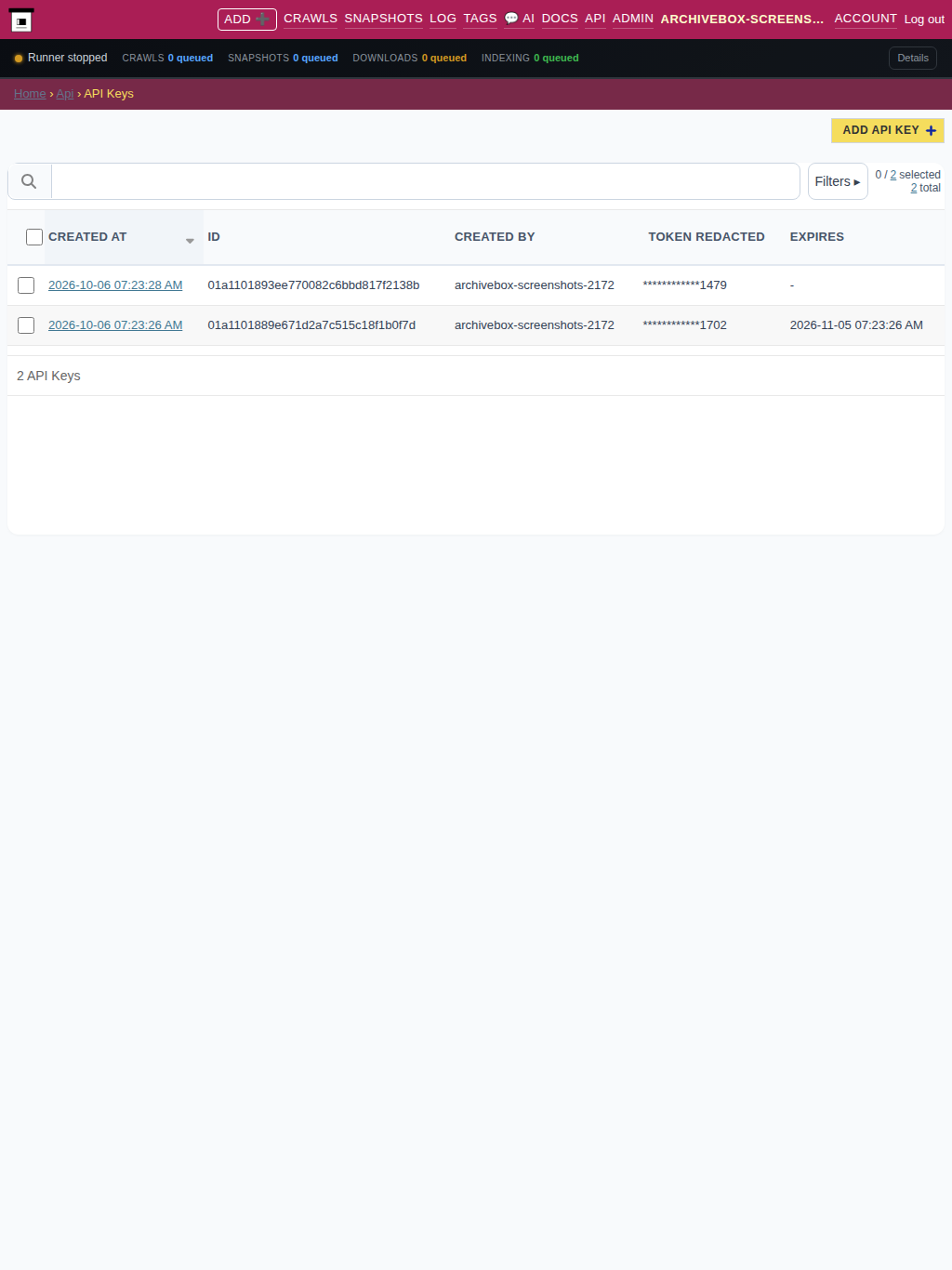The width and height of the screenshot is (952, 1270).
Task: Open the Admin menu item
Action: point(632,19)
